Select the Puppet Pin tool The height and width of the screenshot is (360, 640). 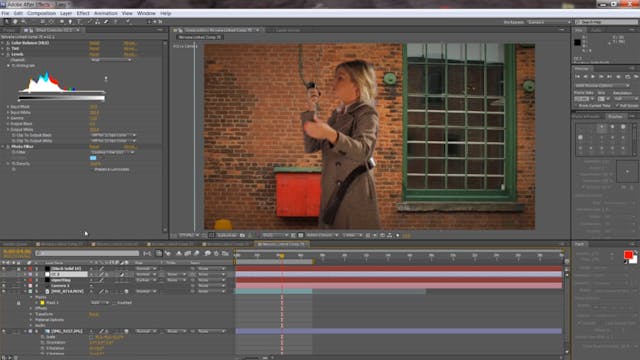[128, 22]
